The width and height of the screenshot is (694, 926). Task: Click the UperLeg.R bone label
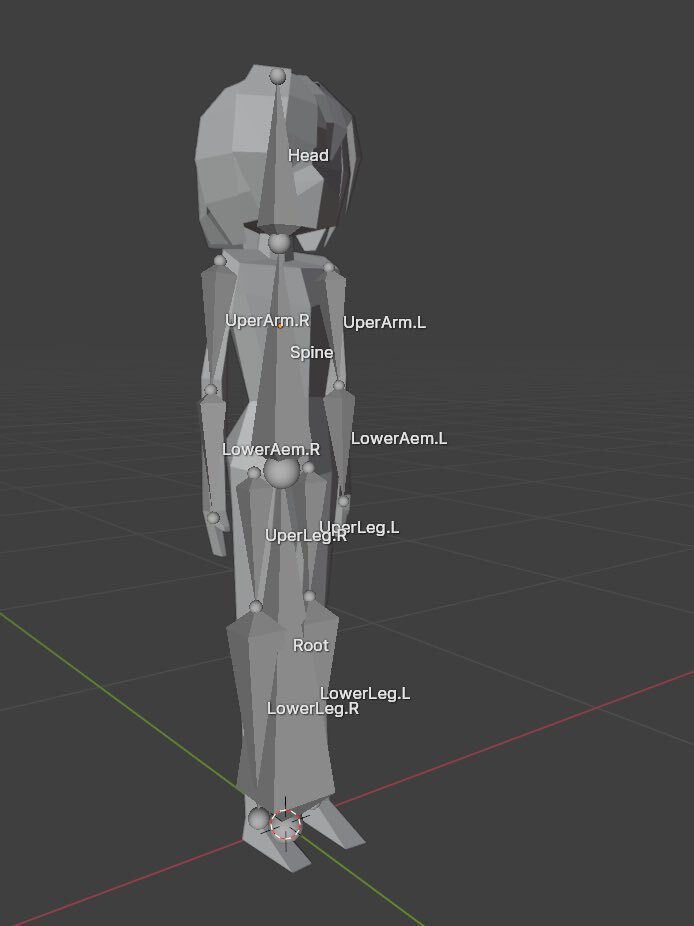tap(305, 535)
